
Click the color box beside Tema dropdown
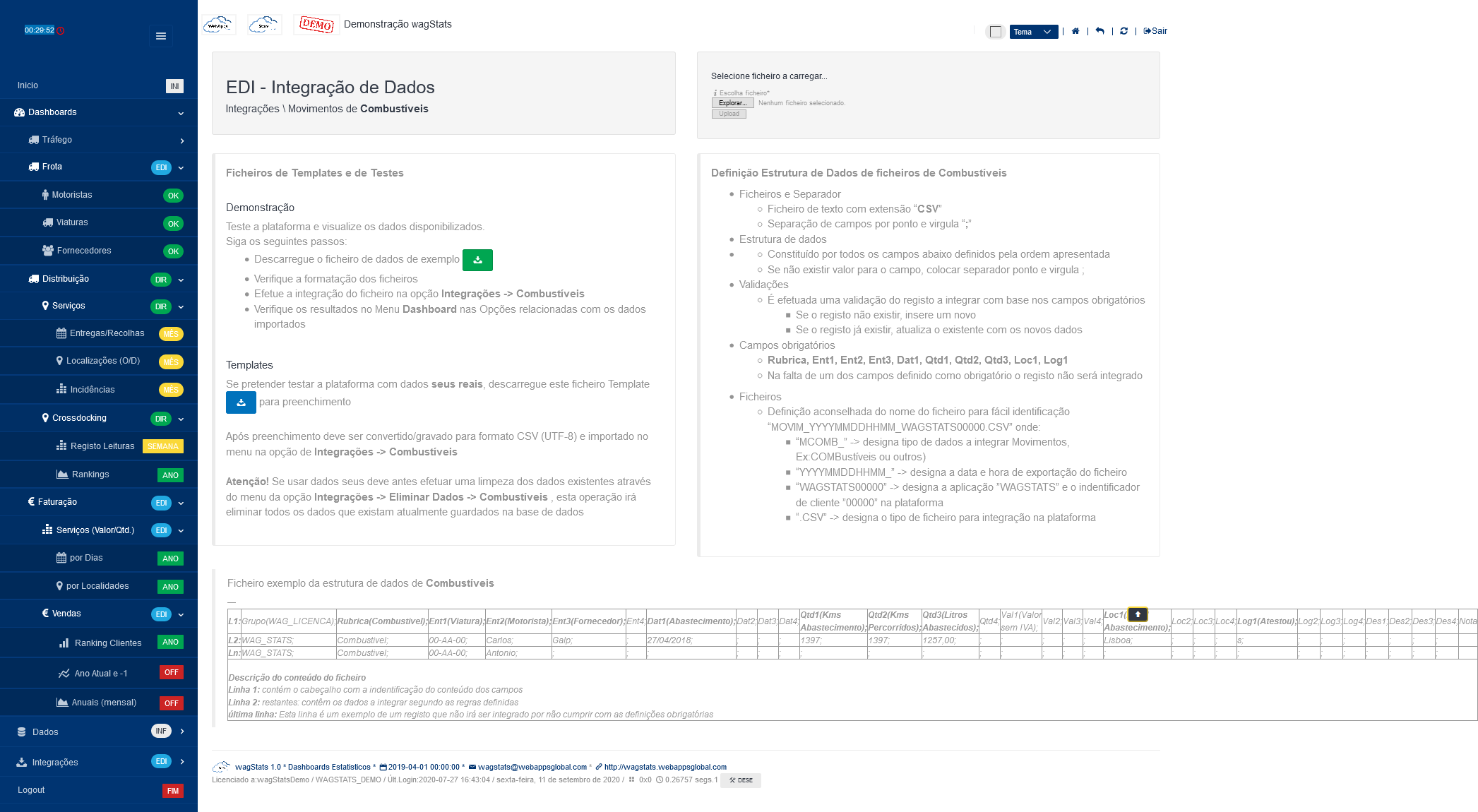pos(996,32)
